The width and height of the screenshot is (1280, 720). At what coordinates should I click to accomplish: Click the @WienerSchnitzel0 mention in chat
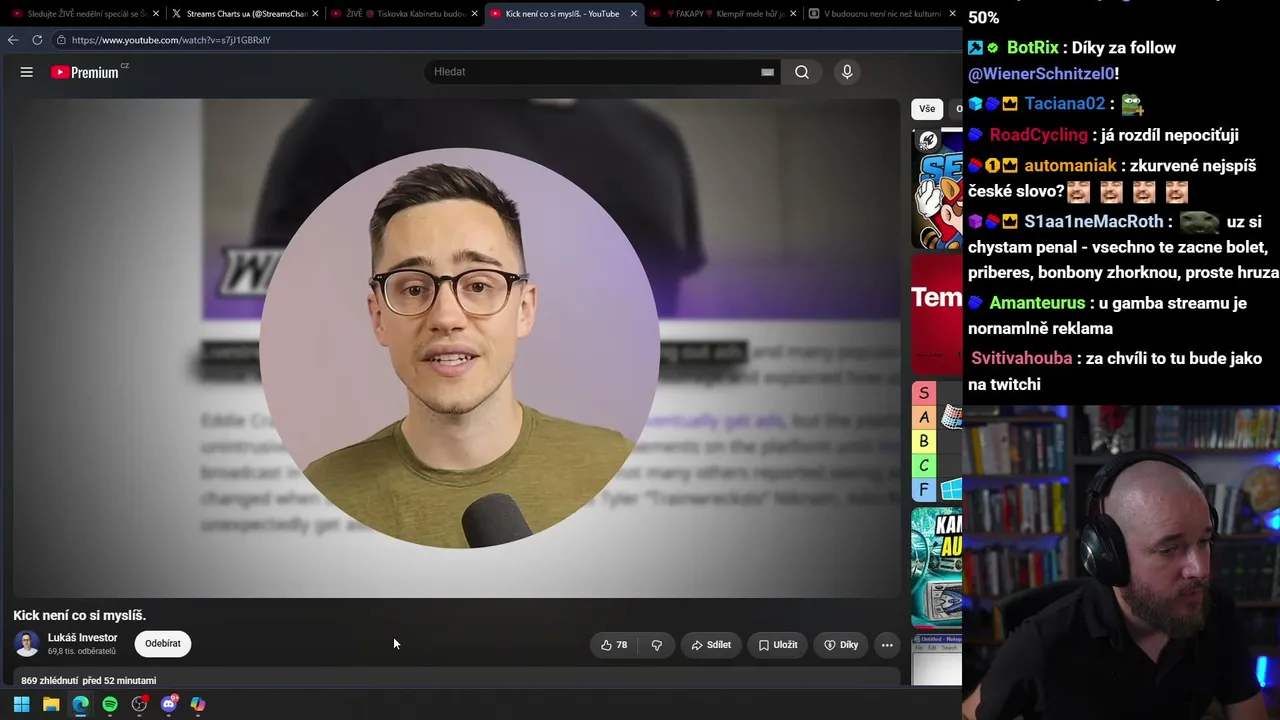(1042, 74)
